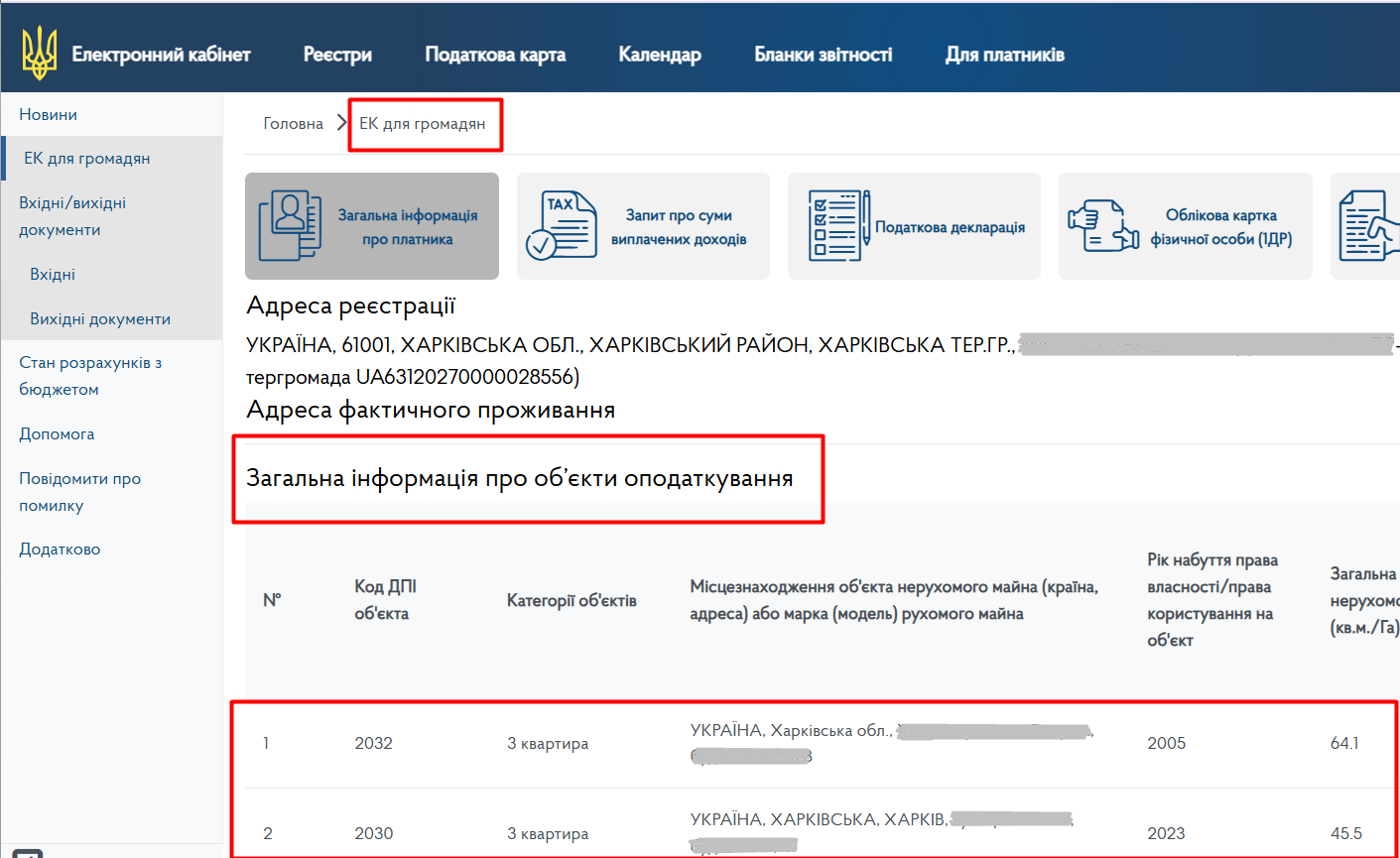1400x858 pixels.
Task: Open Бланки звітності menu item
Action: point(823,55)
